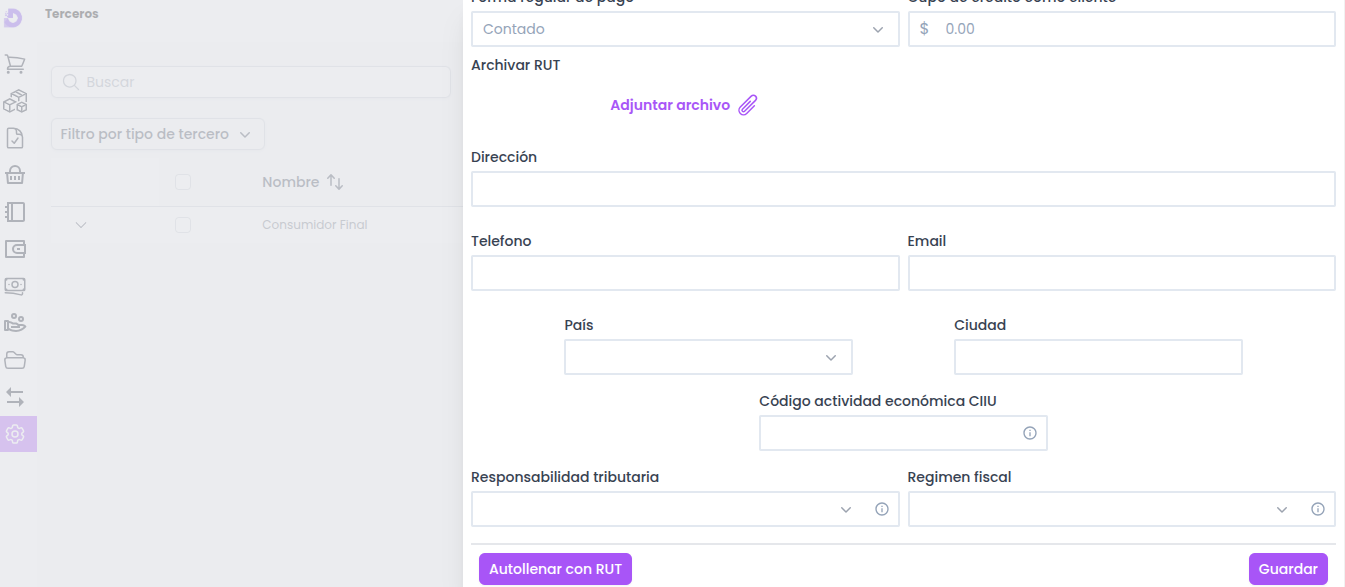Open the wallet sidebar icon
1345x587 pixels.
point(15,249)
